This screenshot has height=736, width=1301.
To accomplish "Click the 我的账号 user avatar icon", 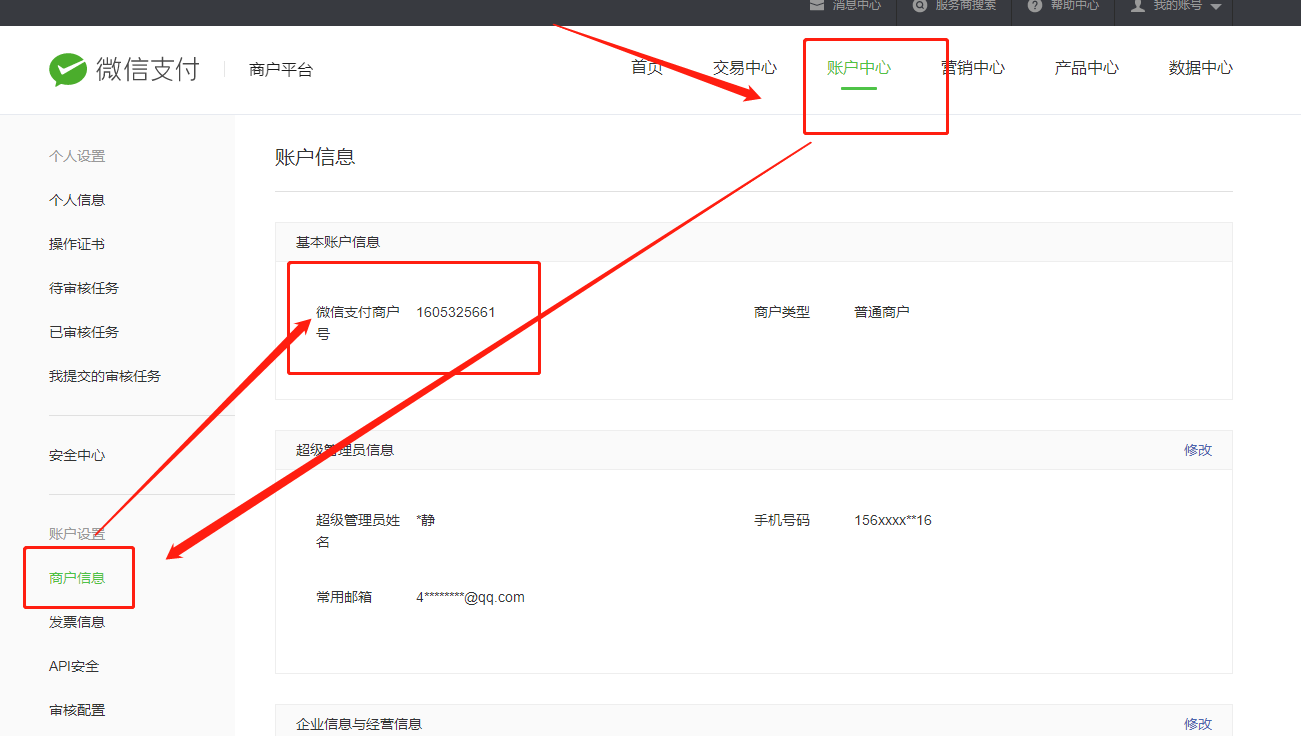I will [x=1138, y=5].
